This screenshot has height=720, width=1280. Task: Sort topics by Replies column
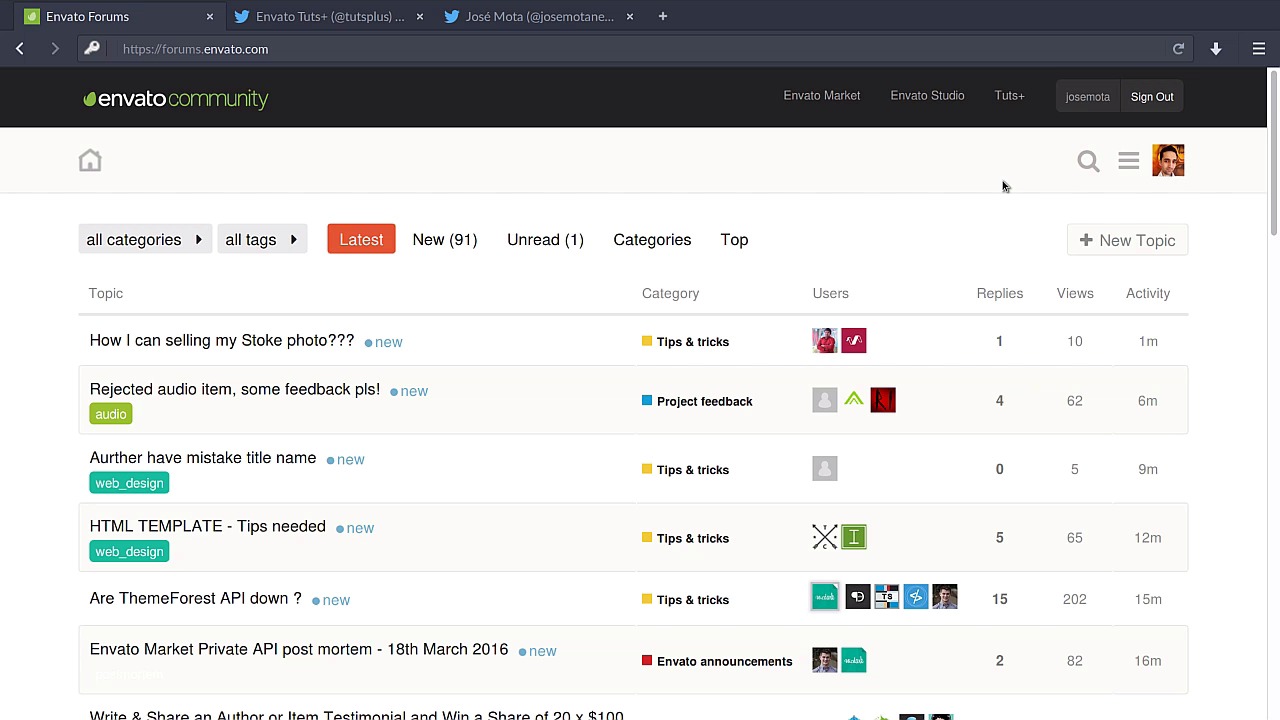click(x=1000, y=293)
